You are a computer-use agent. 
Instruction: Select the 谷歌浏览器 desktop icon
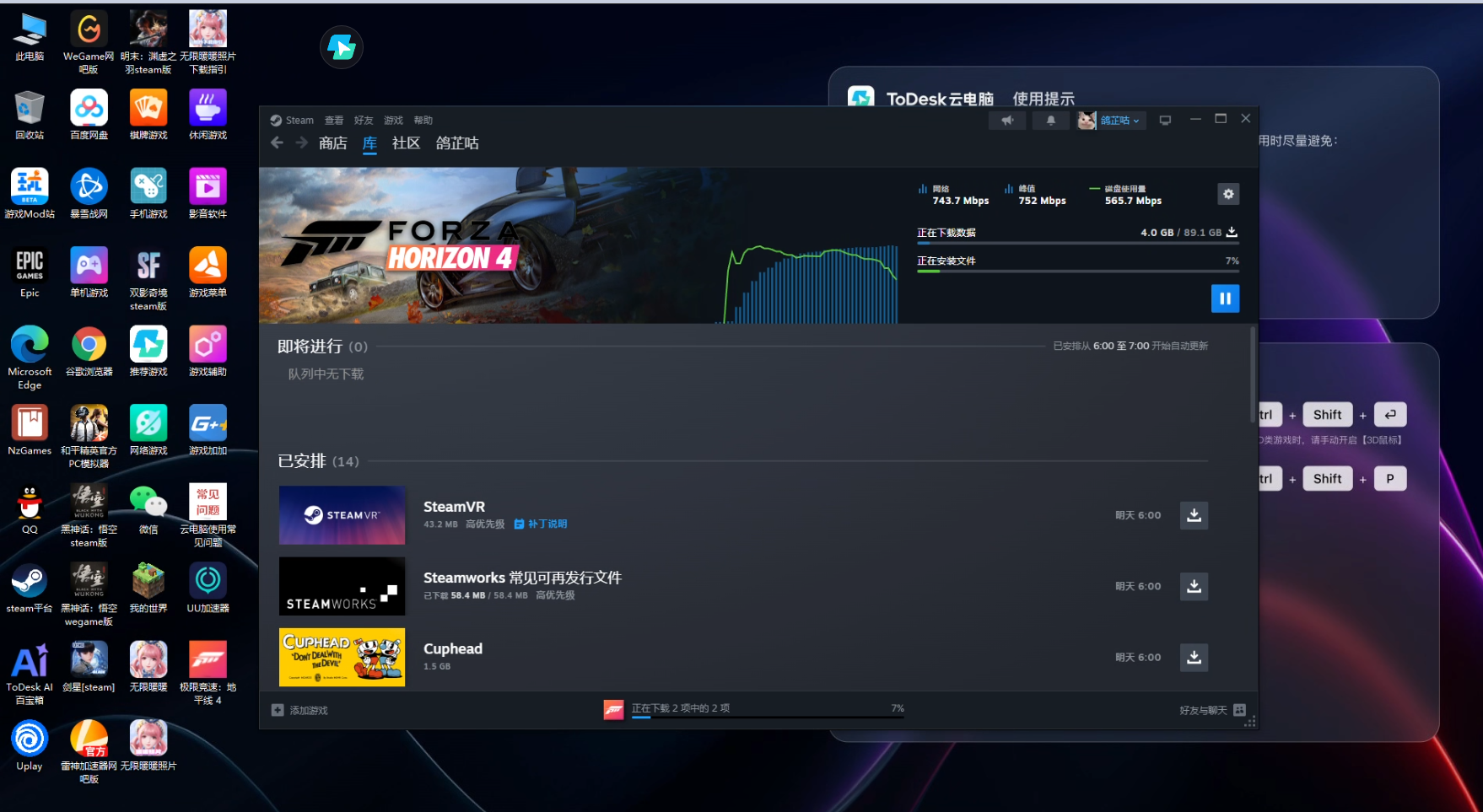point(89,352)
